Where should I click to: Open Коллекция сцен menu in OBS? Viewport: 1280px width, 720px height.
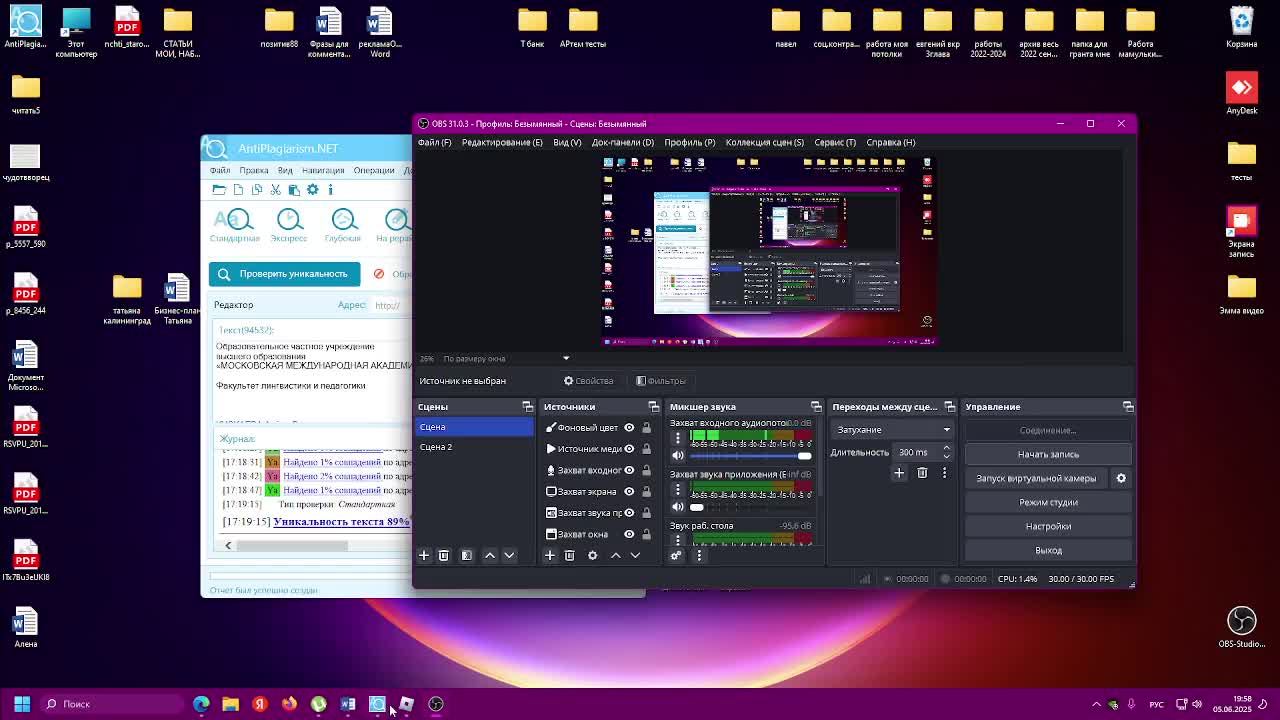764,142
